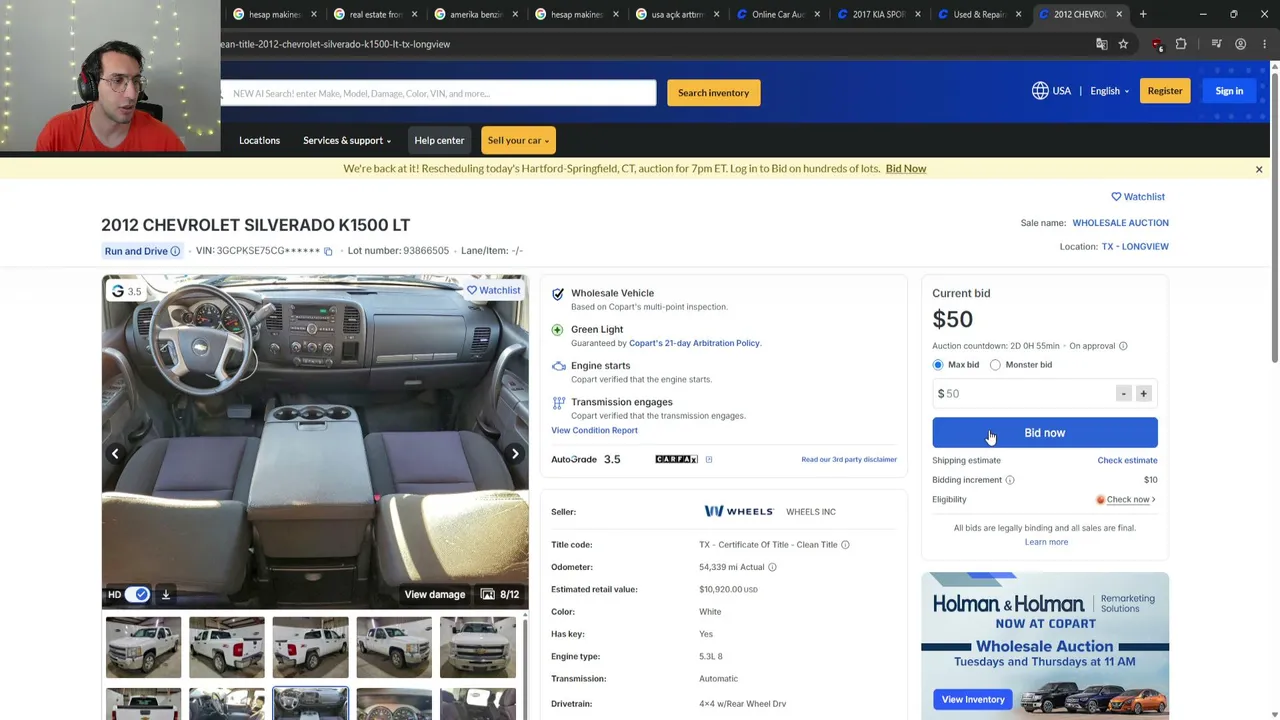Click View Inventory in the Holman ad
This screenshot has height=720, width=1280.
click(x=973, y=700)
